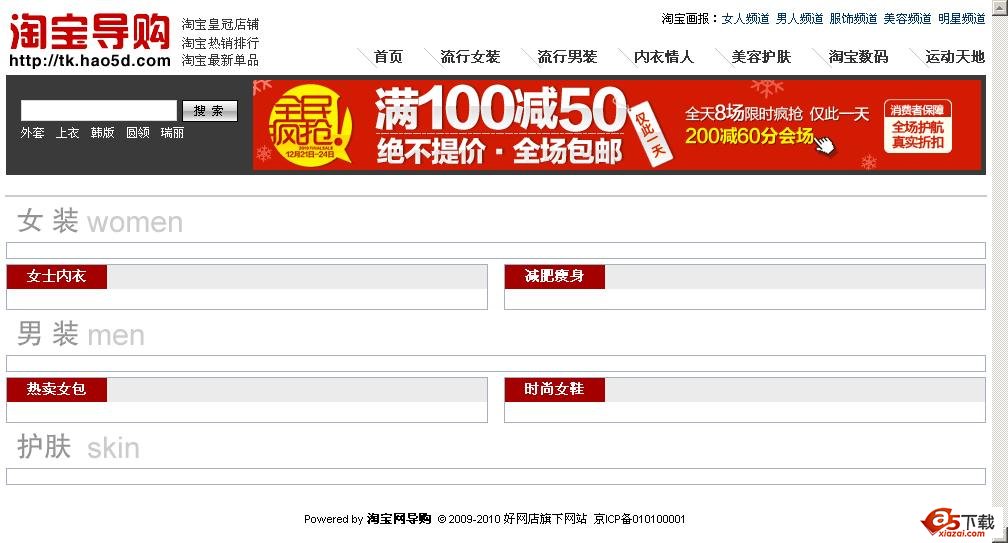Select the 淘宝数码 nav item
The image size is (1008, 543).
858,57
